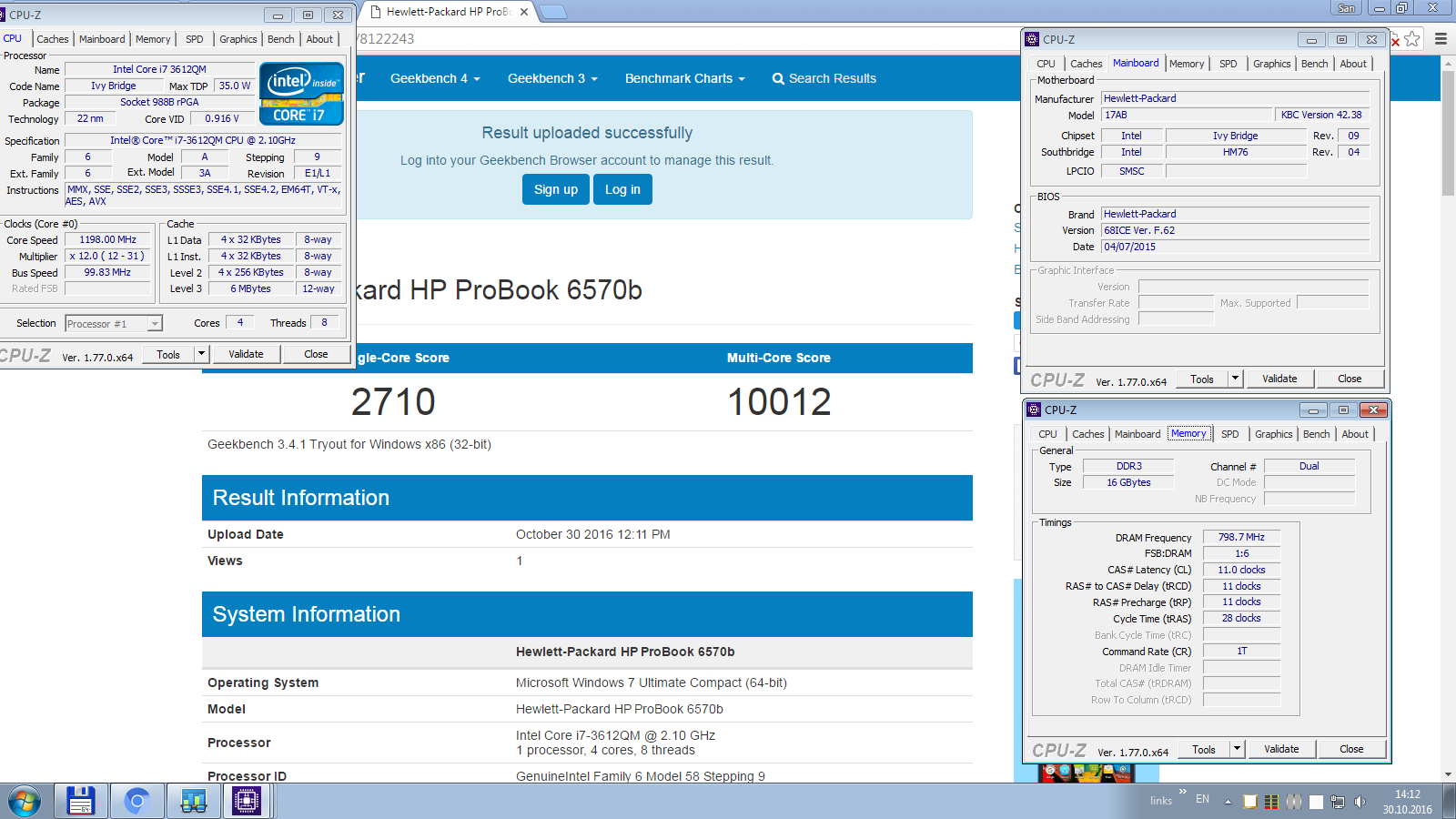Expand the Benchmark Charts menu

point(684,78)
